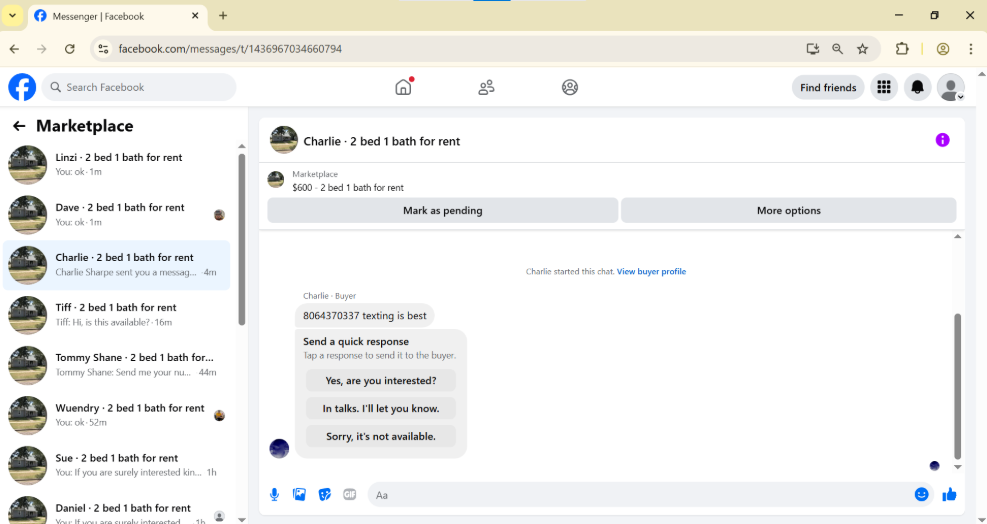Screen dimensions: 987x524
Task: Open the Linzi conversation
Action: click(x=116, y=164)
